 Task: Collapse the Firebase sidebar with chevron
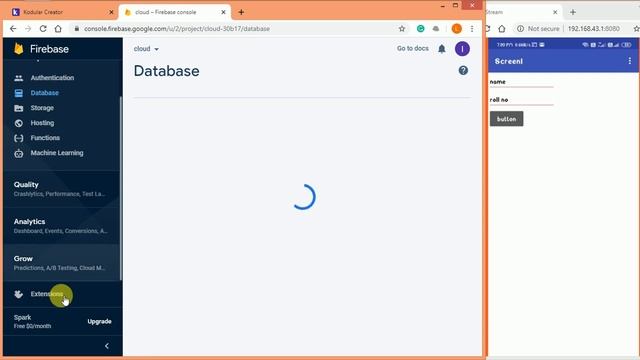click(107, 346)
